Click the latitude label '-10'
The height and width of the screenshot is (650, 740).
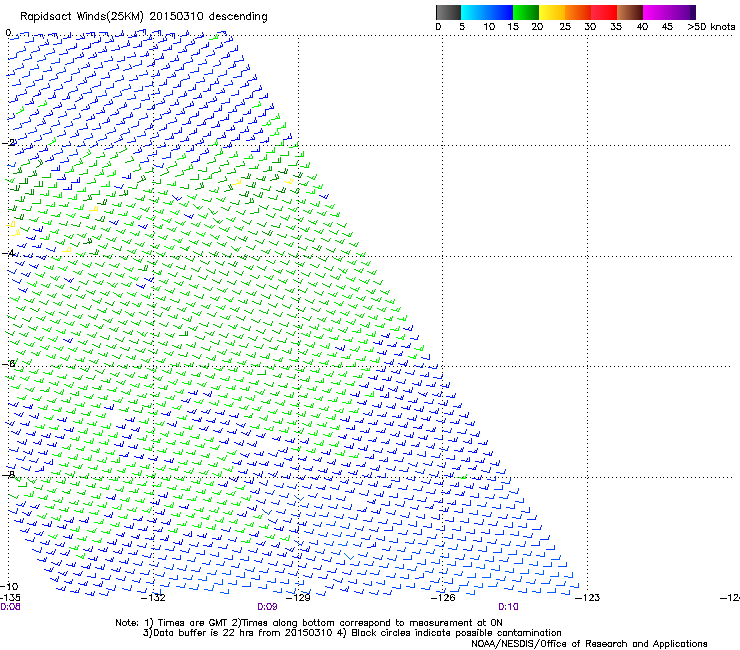(9, 587)
